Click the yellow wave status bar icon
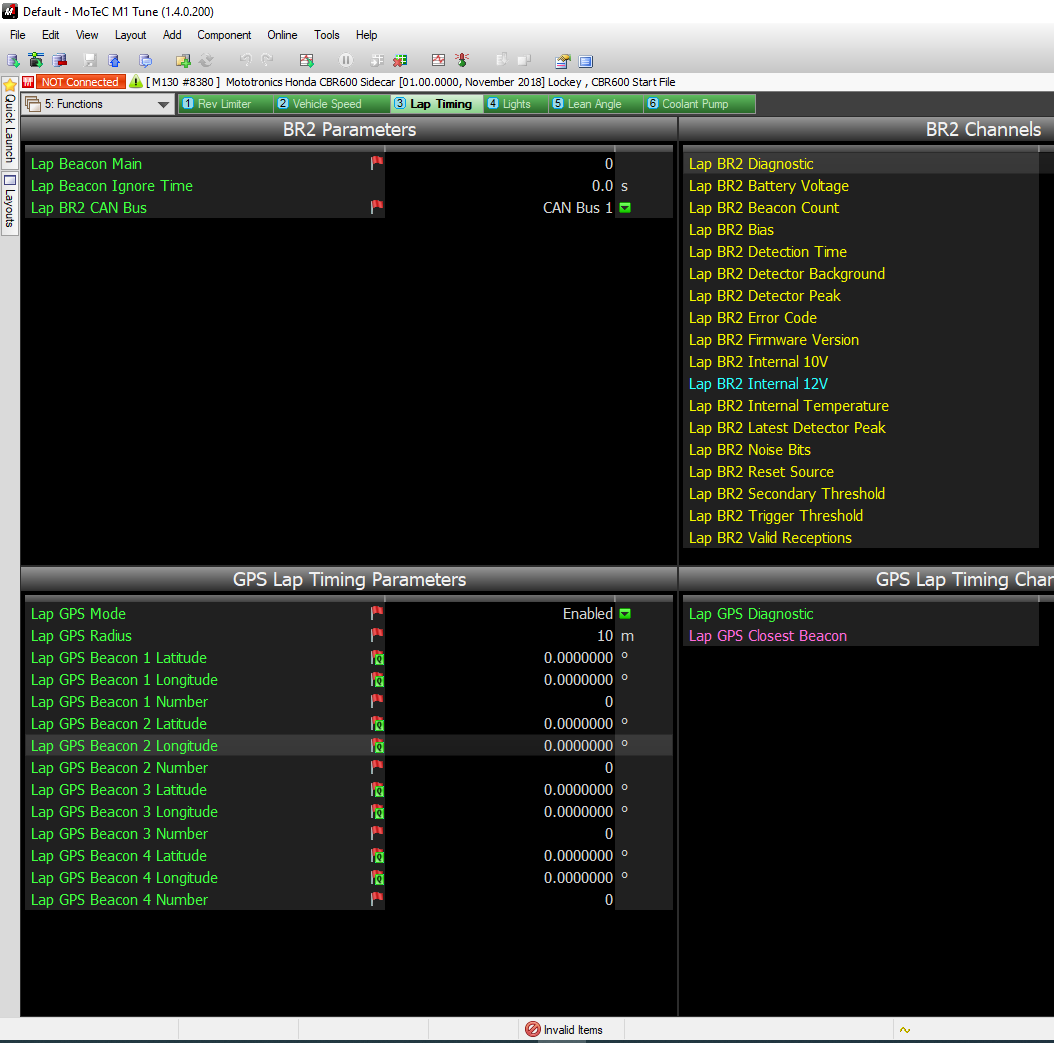1054x1043 pixels. click(905, 1030)
